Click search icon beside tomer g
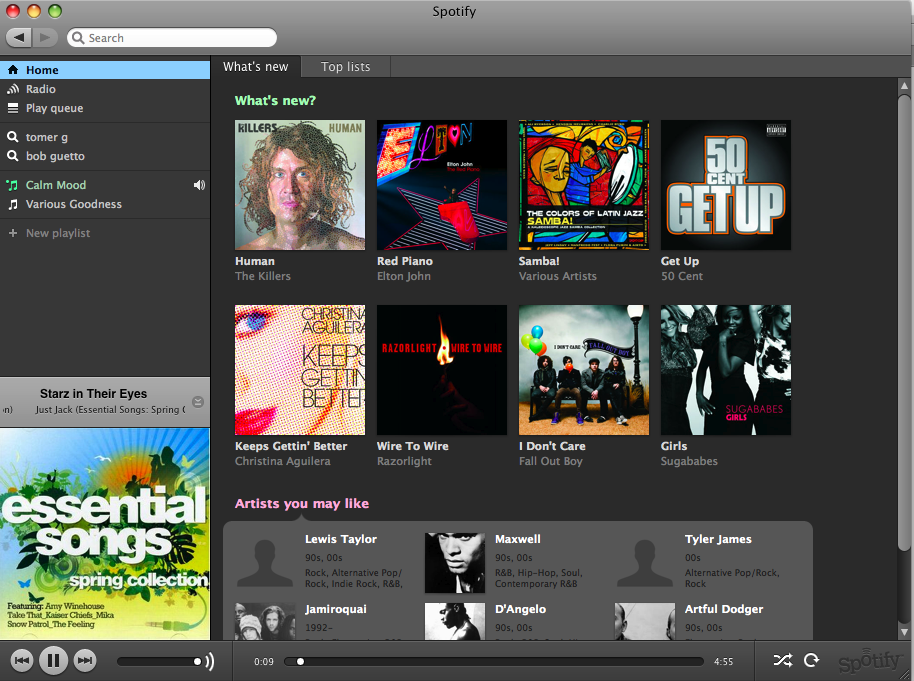The image size is (914, 681). pyautogui.click(x=12, y=137)
